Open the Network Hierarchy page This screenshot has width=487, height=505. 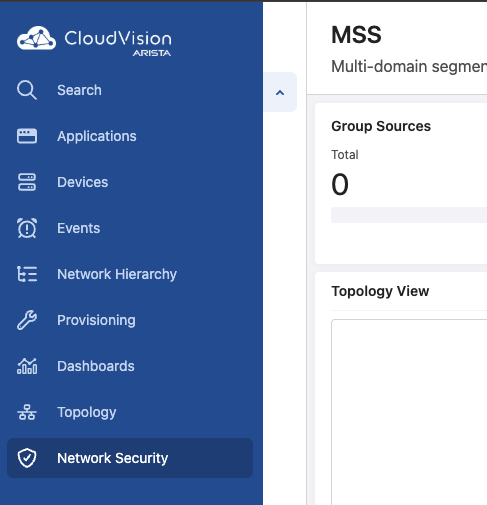pyautogui.click(x=117, y=274)
